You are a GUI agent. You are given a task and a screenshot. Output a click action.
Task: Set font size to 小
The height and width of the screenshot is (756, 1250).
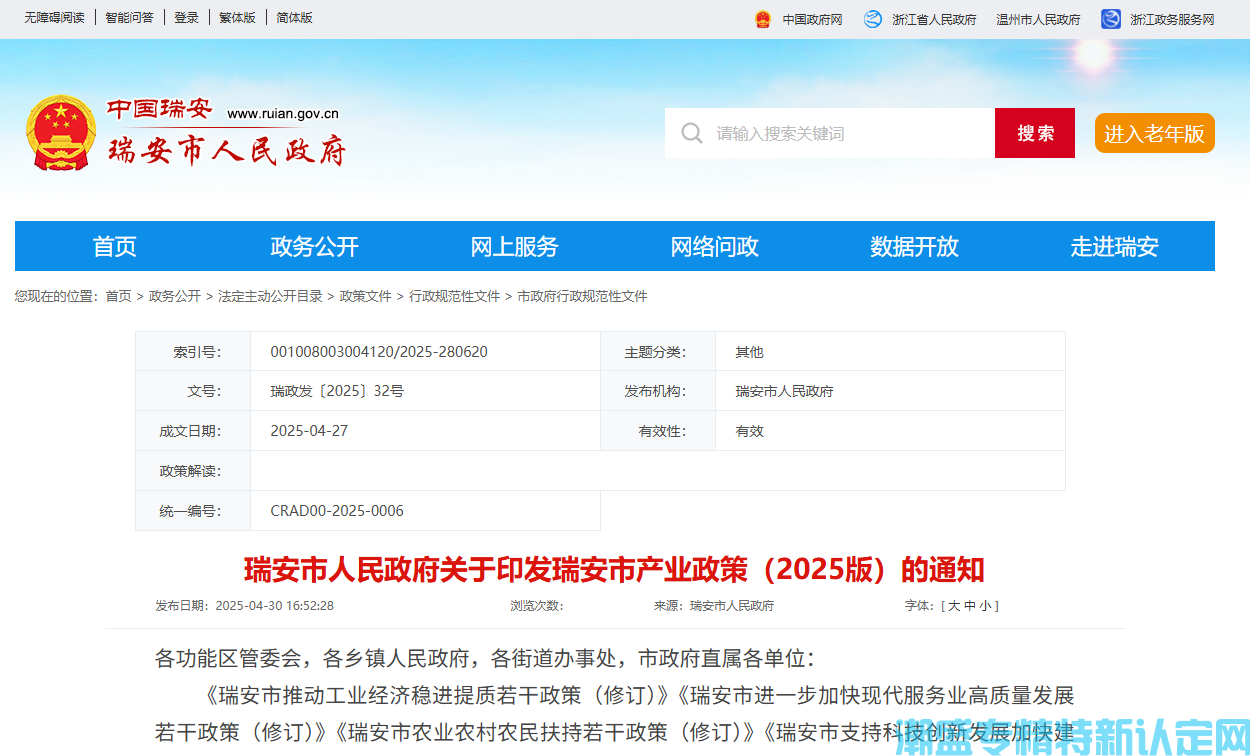click(x=985, y=606)
